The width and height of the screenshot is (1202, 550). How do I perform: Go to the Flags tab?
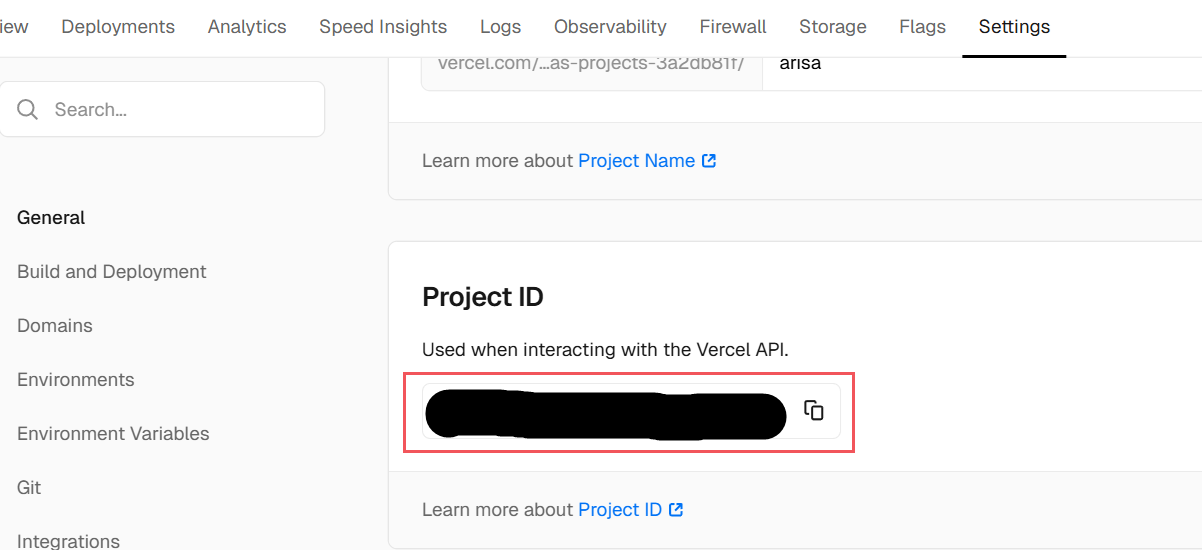[x=922, y=27]
